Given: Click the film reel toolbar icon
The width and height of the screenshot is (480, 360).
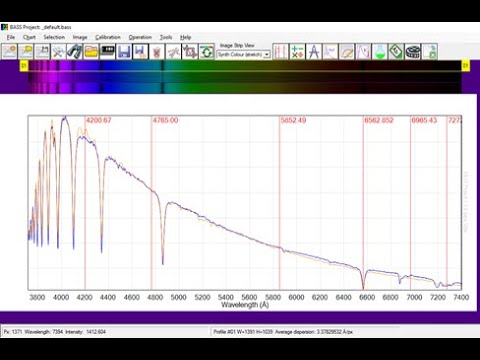Looking at the screenshot, I should pos(413,52).
